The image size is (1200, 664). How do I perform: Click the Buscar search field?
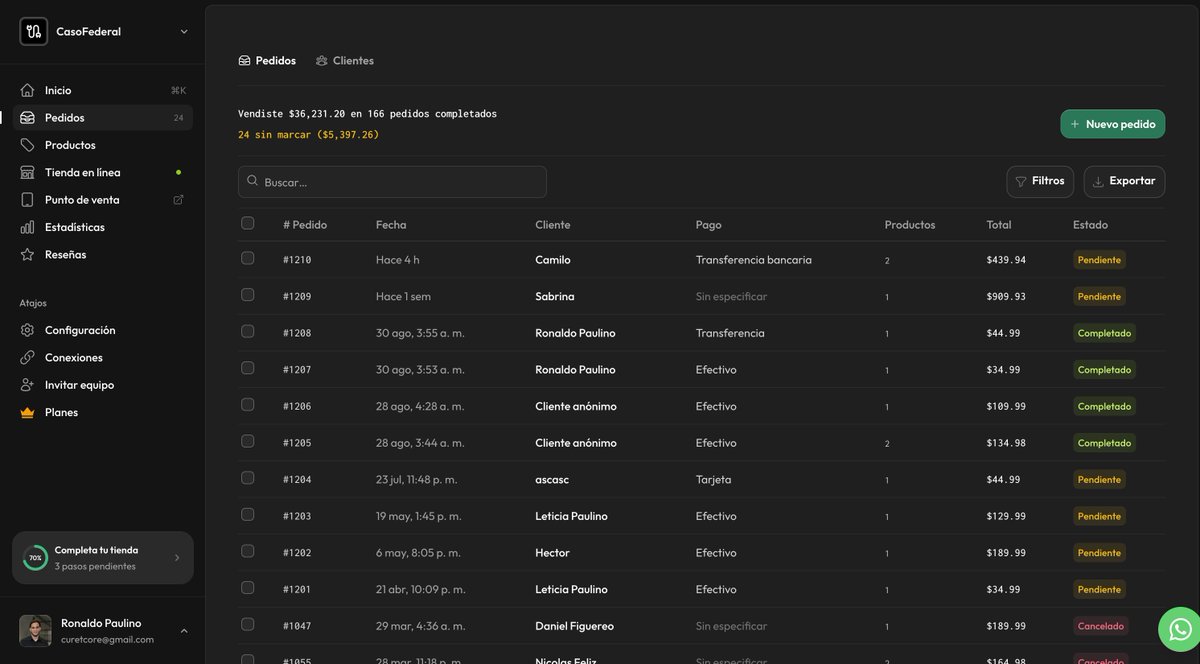(x=392, y=182)
